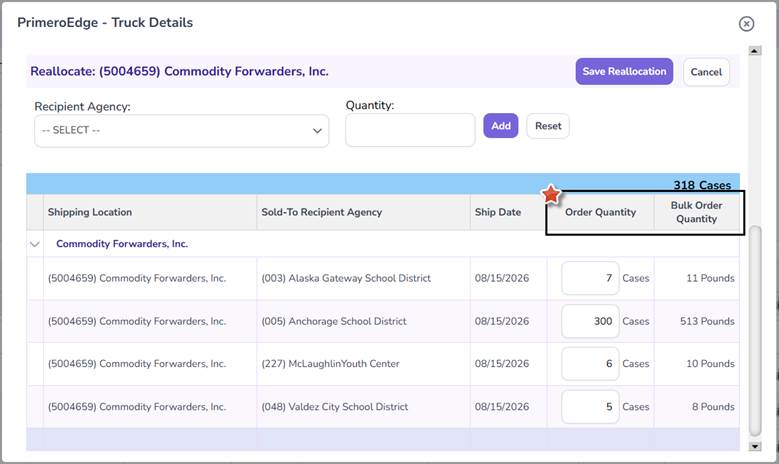Viewport: 779px width, 464px height.
Task: Edit order quantity for Alaska Gateway School District
Action: click(x=590, y=278)
